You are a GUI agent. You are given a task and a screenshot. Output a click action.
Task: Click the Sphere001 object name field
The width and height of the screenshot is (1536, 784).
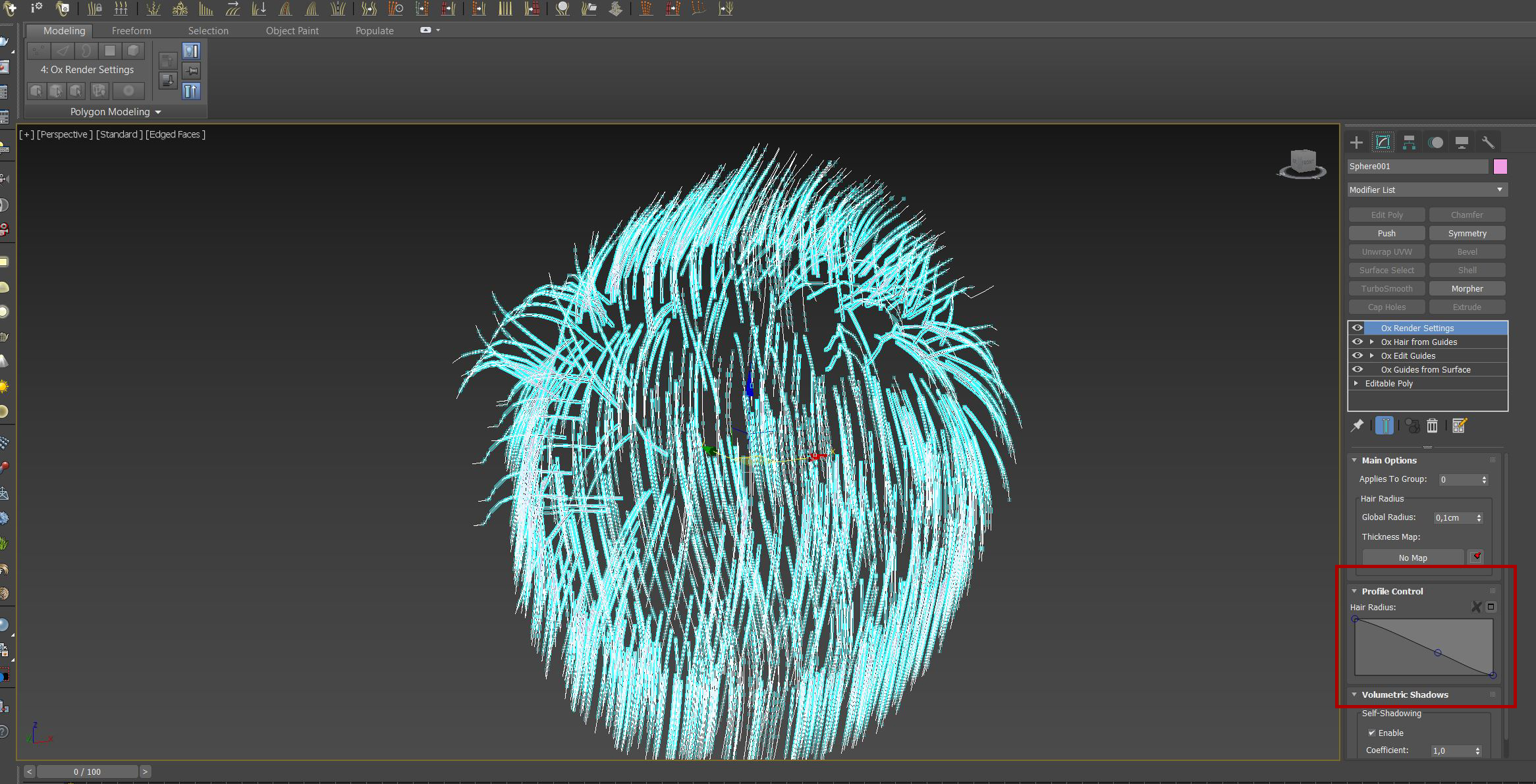pyautogui.click(x=1417, y=167)
